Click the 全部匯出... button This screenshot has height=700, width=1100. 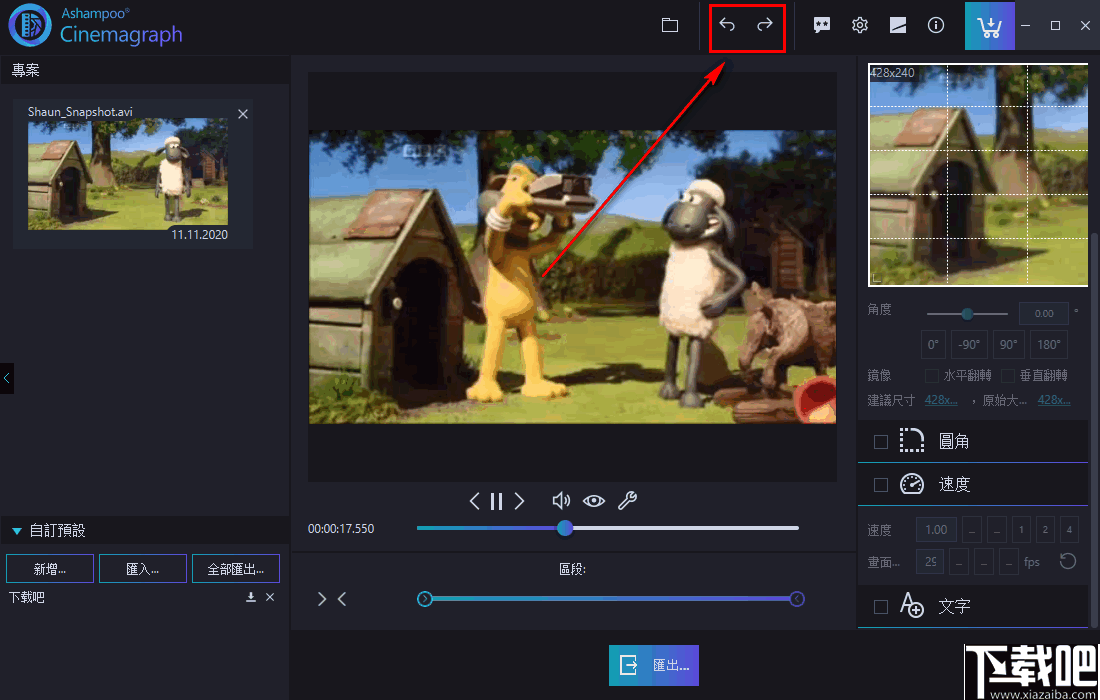[x=236, y=569]
